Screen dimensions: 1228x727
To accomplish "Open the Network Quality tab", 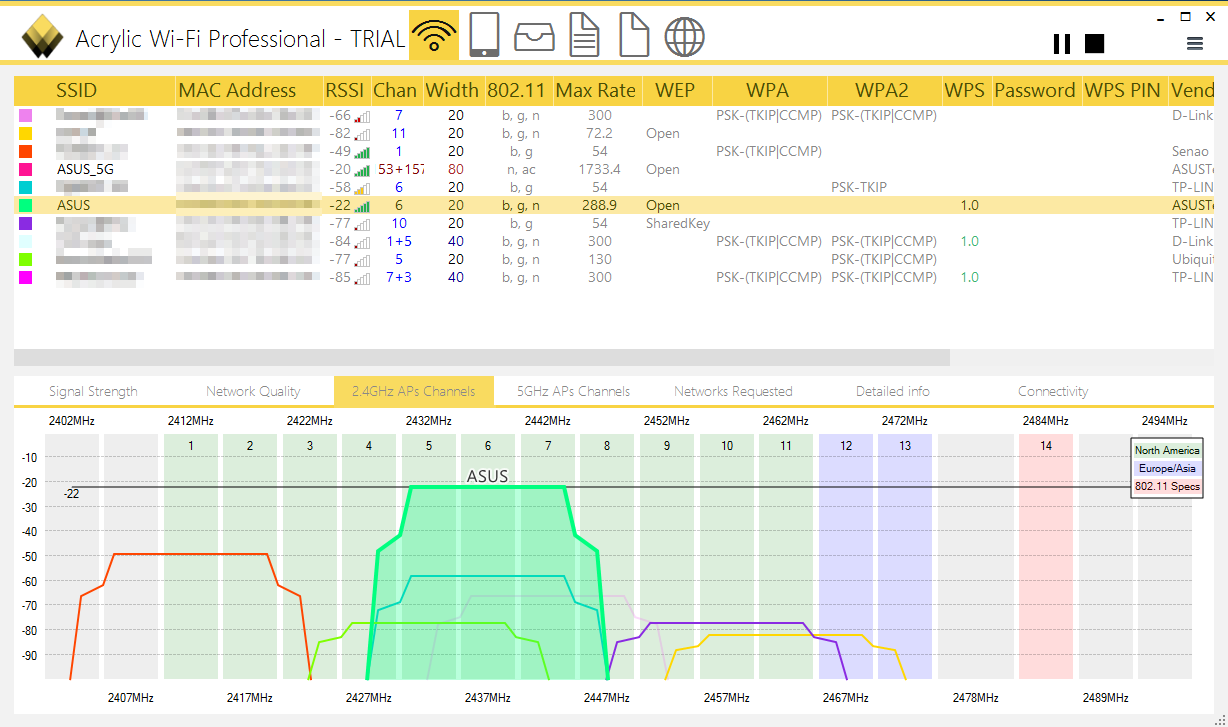I will pos(253,391).
